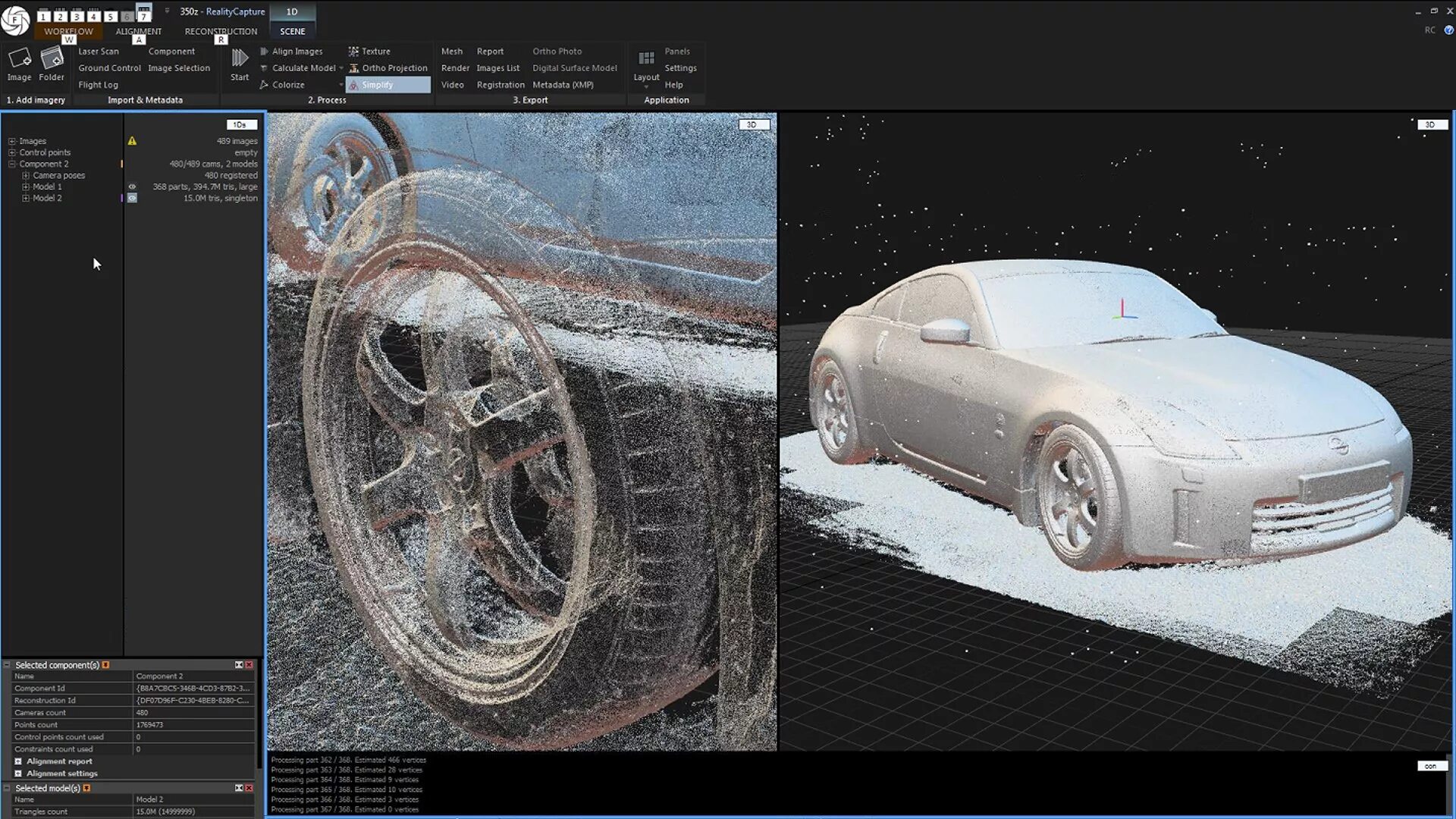Switch to the ALIGNMENT ribbon tab
Screen dimensions: 1456x819
click(138, 31)
